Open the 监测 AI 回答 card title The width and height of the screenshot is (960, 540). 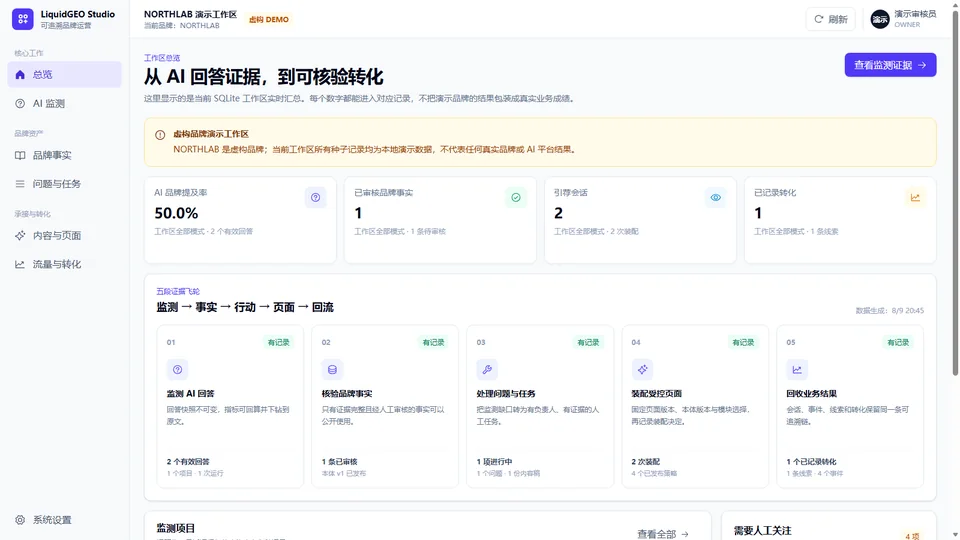tap(190, 394)
